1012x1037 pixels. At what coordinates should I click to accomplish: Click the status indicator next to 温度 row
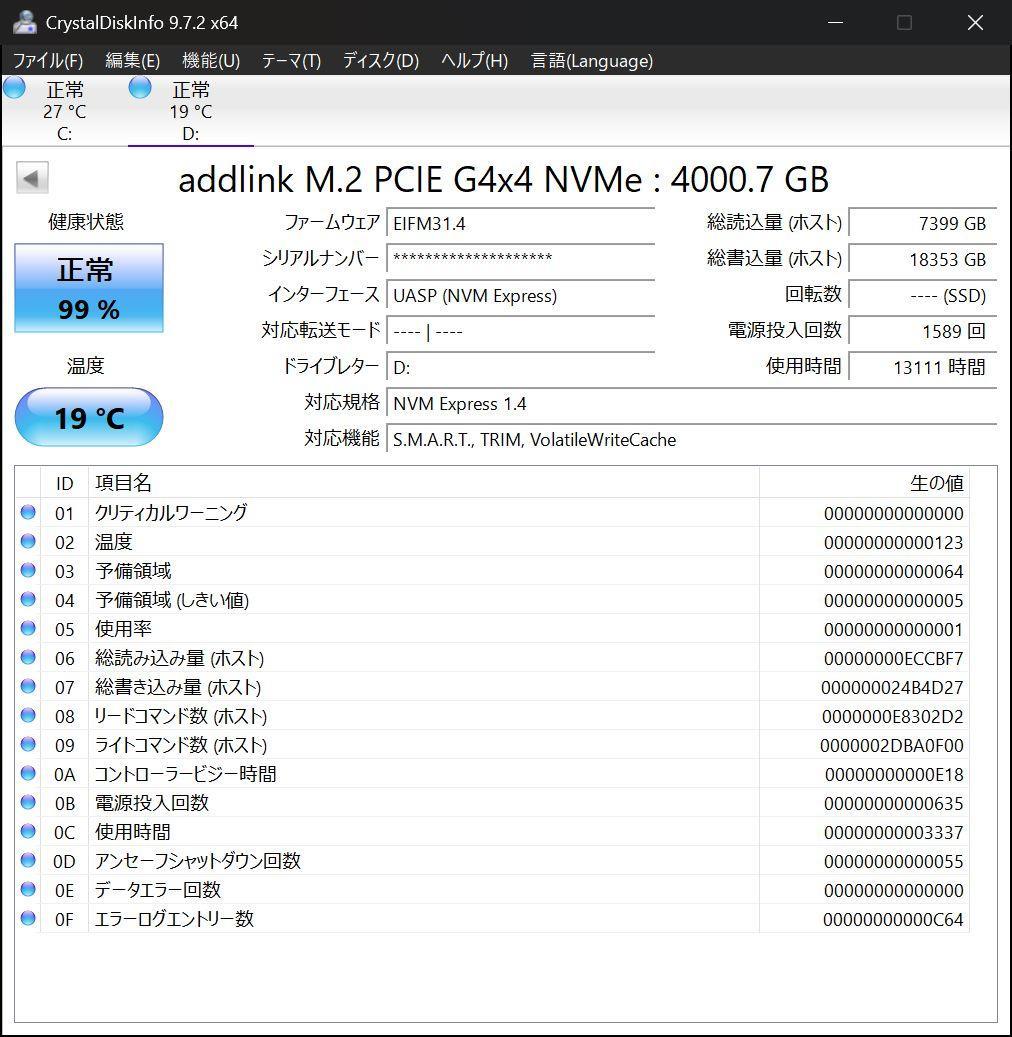[x=29, y=542]
